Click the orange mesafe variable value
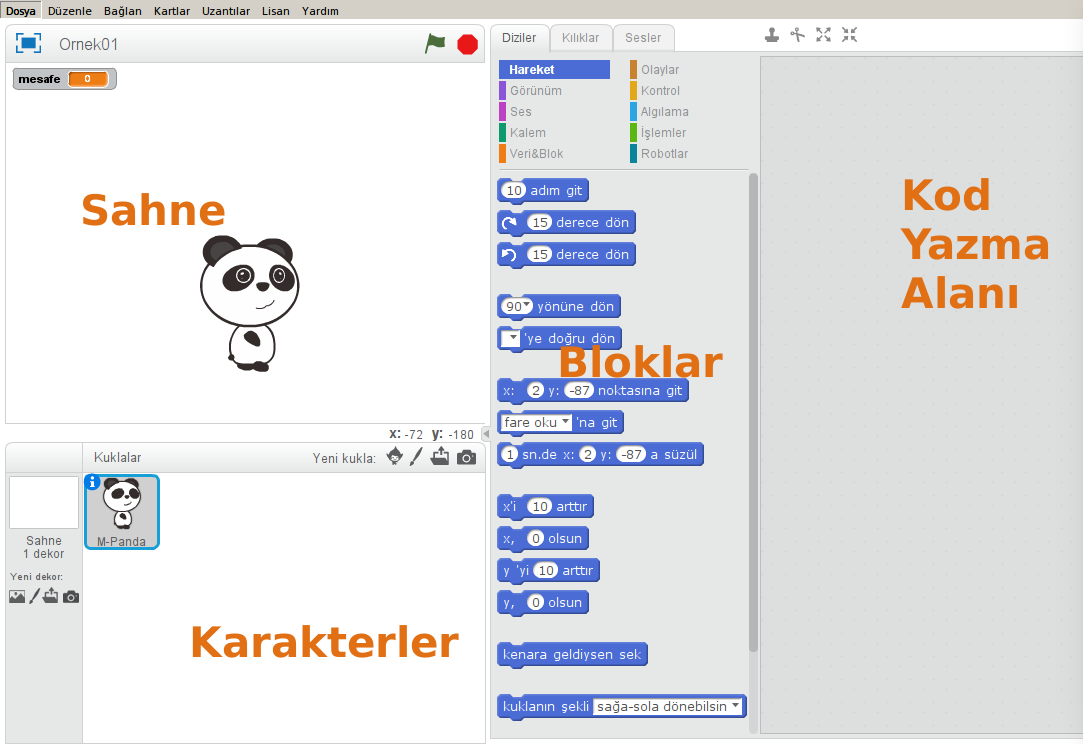Viewport: 1083px width, 744px height. click(87, 79)
